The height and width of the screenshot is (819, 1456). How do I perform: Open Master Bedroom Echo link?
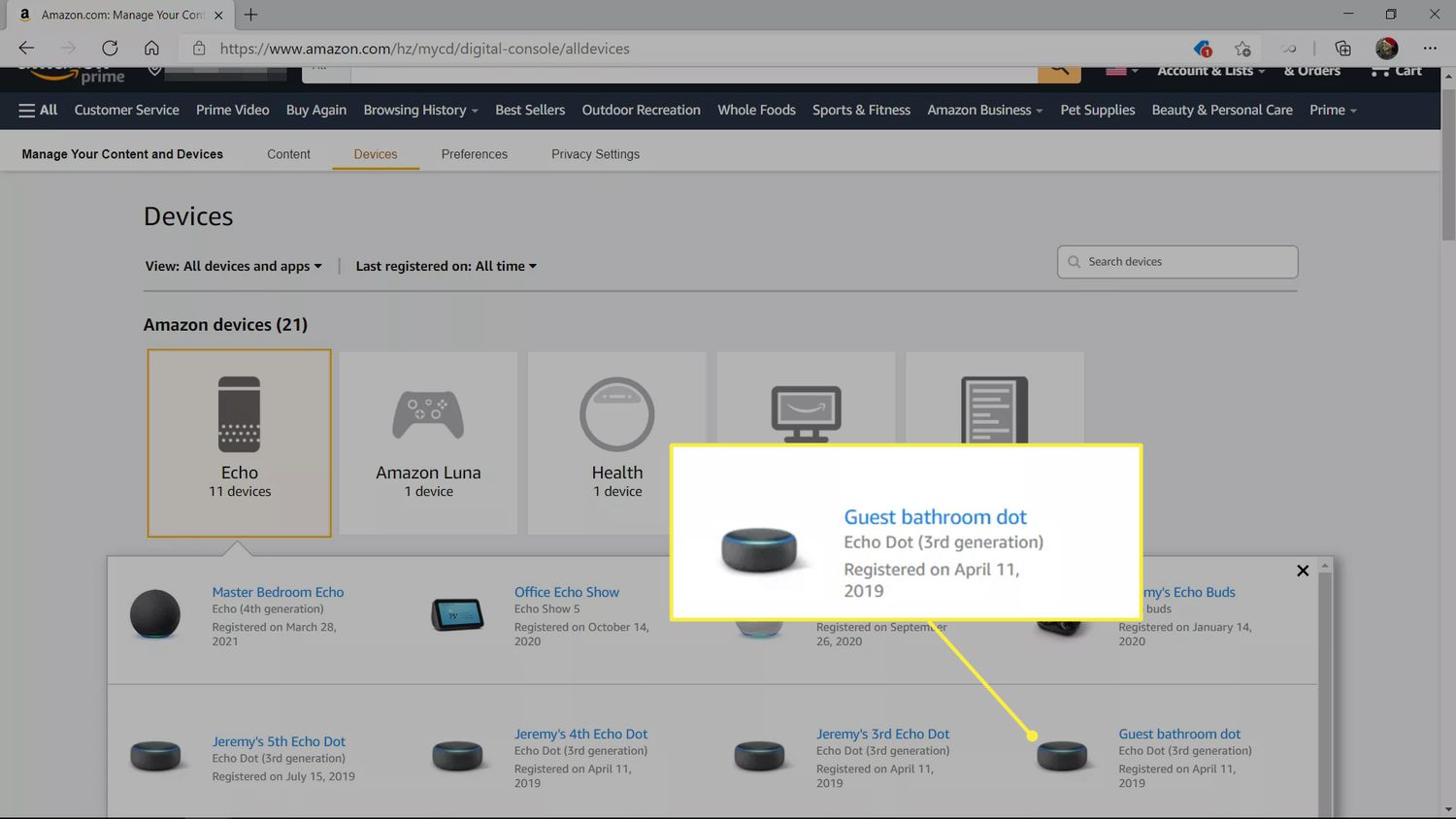(x=278, y=592)
